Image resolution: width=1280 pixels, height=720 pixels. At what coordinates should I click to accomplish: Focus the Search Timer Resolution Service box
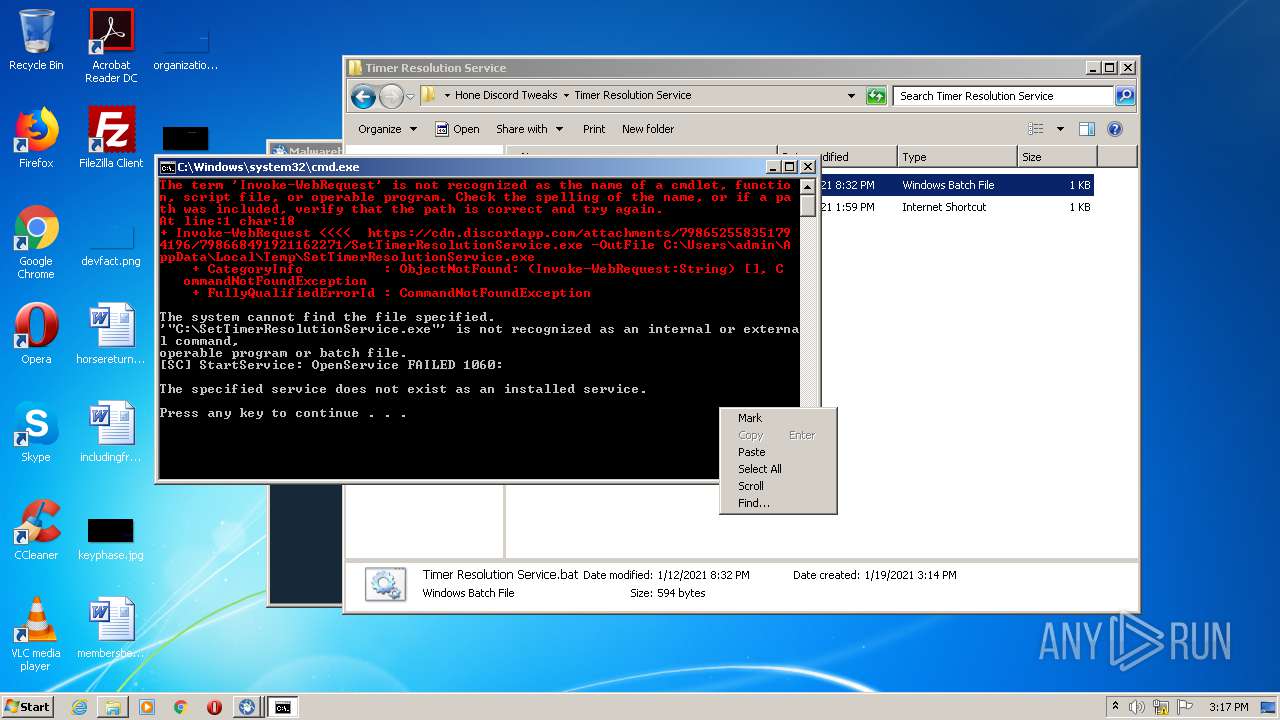1003,96
